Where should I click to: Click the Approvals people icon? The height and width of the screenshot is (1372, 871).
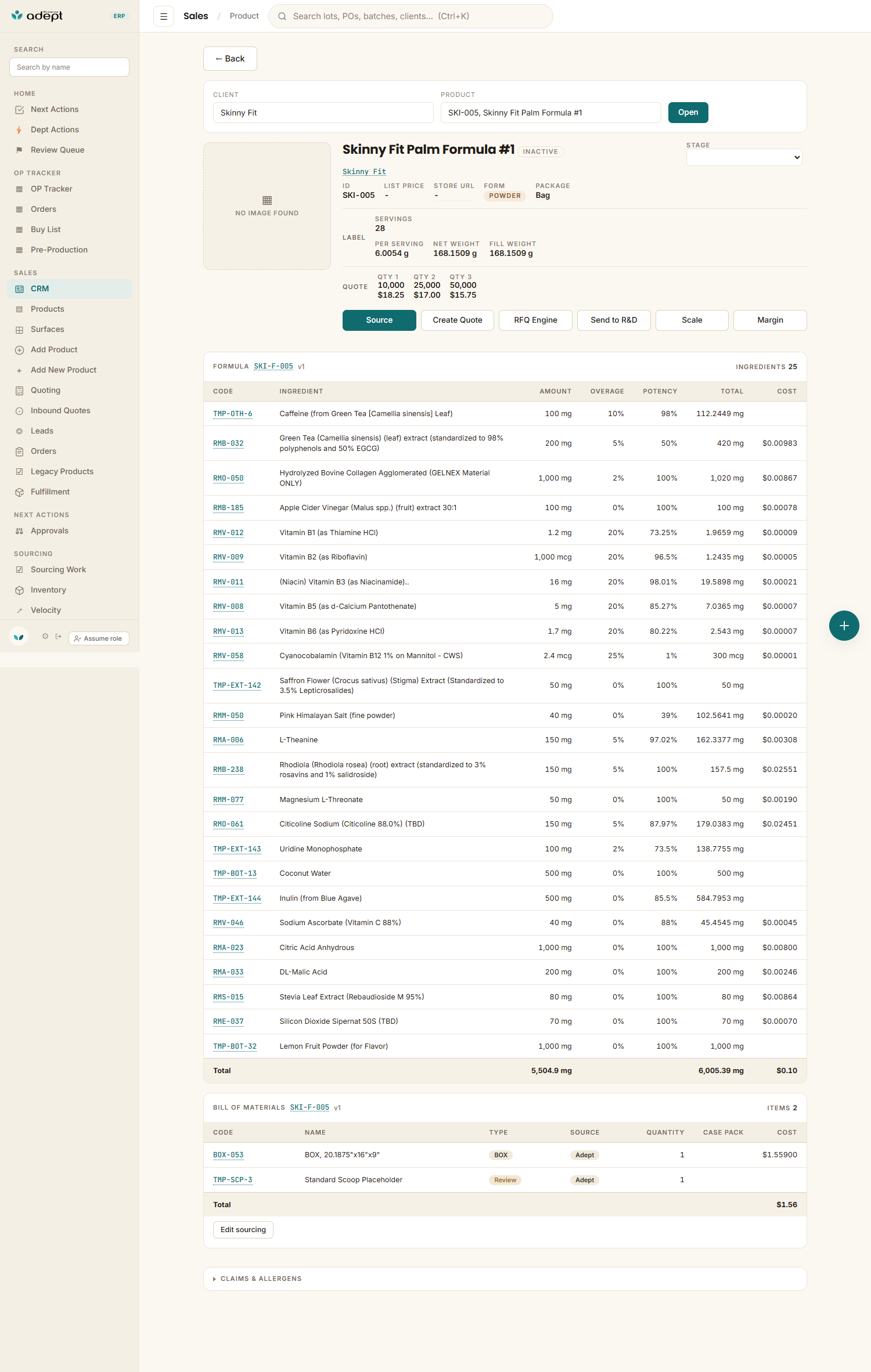(x=19, y=531)
